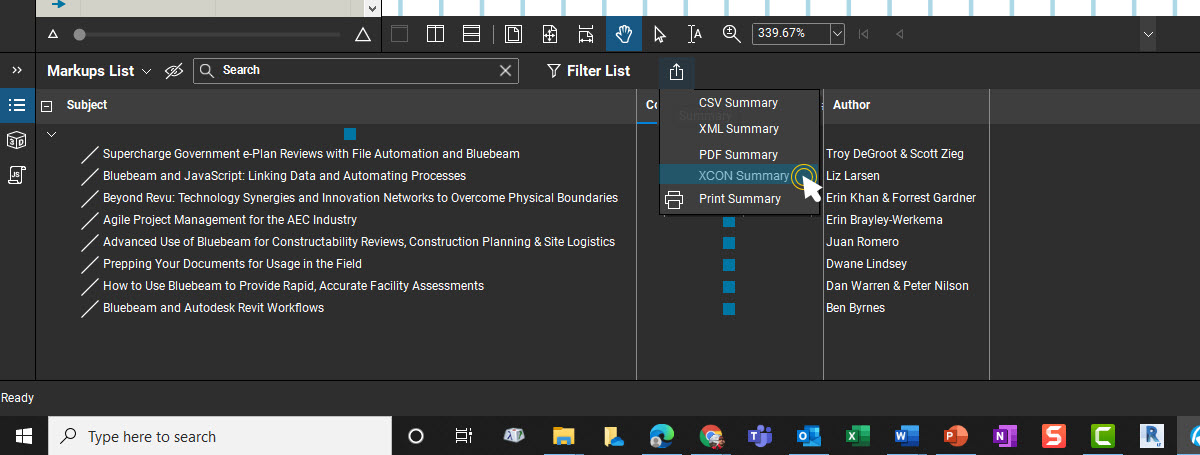1200x455 pixels.
Task: Select the Pan hand tool
Action: pyautogui.click(x=624, y=34)
